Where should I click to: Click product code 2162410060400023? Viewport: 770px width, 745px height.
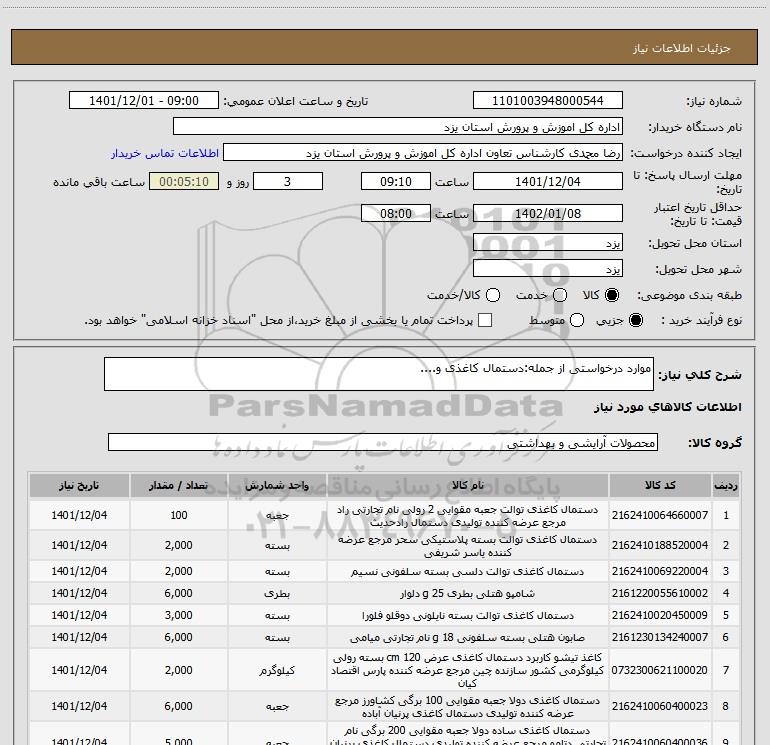660,706
